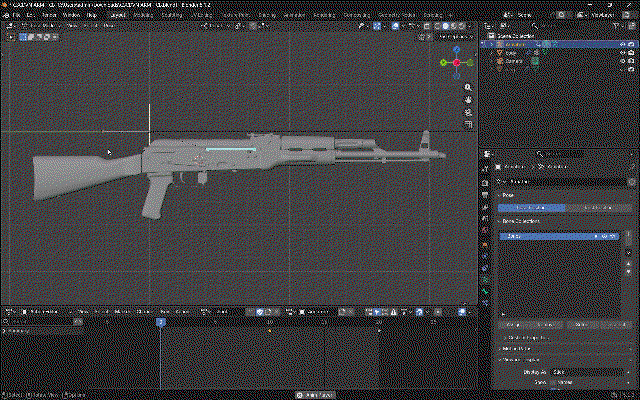Expand the Armature item in the outliner
Screen dimensions: 640x400
point(492,44)
